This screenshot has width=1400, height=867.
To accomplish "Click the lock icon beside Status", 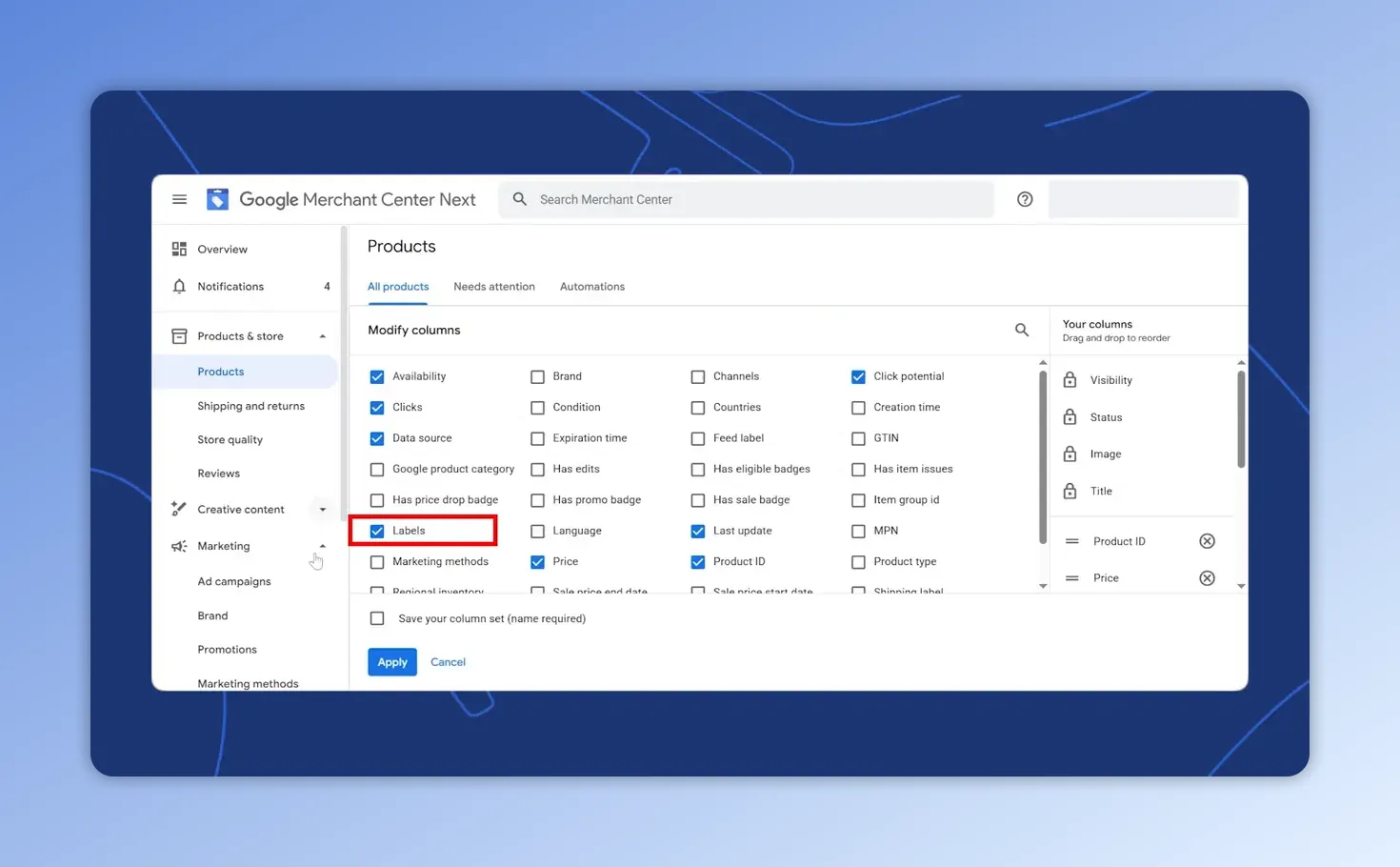I will [1070, 417].
